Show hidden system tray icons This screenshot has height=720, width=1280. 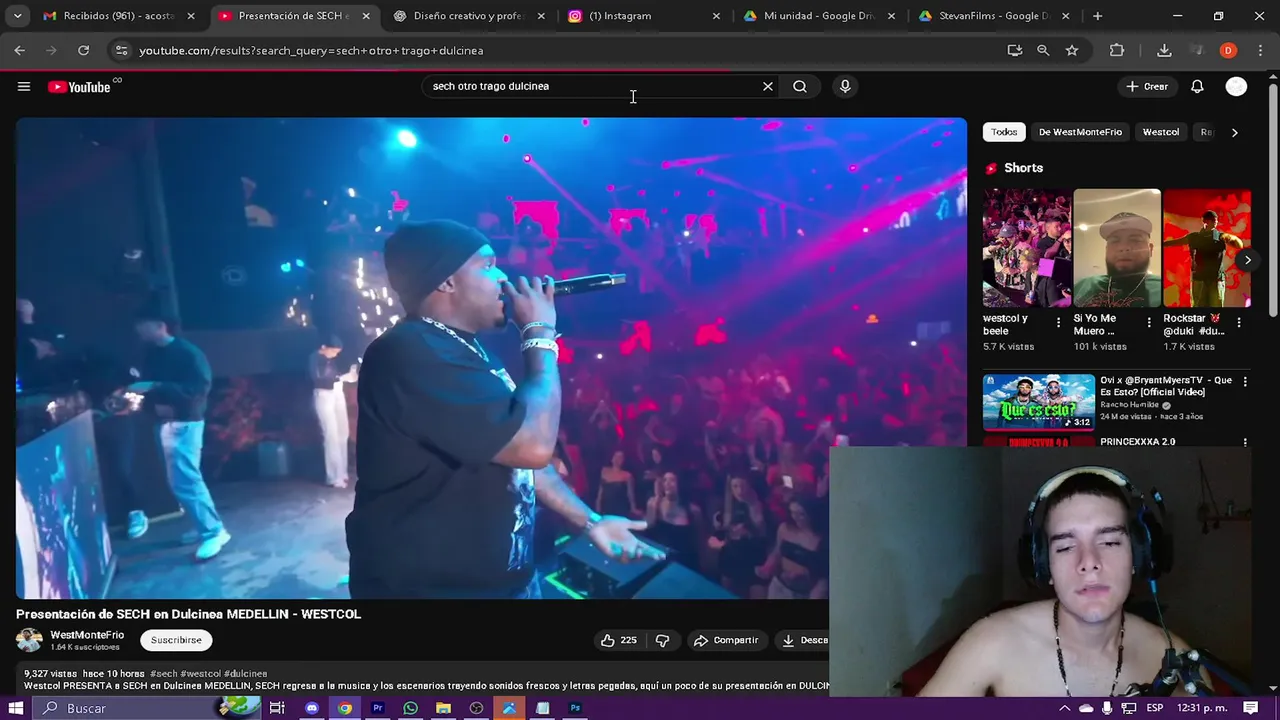tap(1064, 708)
